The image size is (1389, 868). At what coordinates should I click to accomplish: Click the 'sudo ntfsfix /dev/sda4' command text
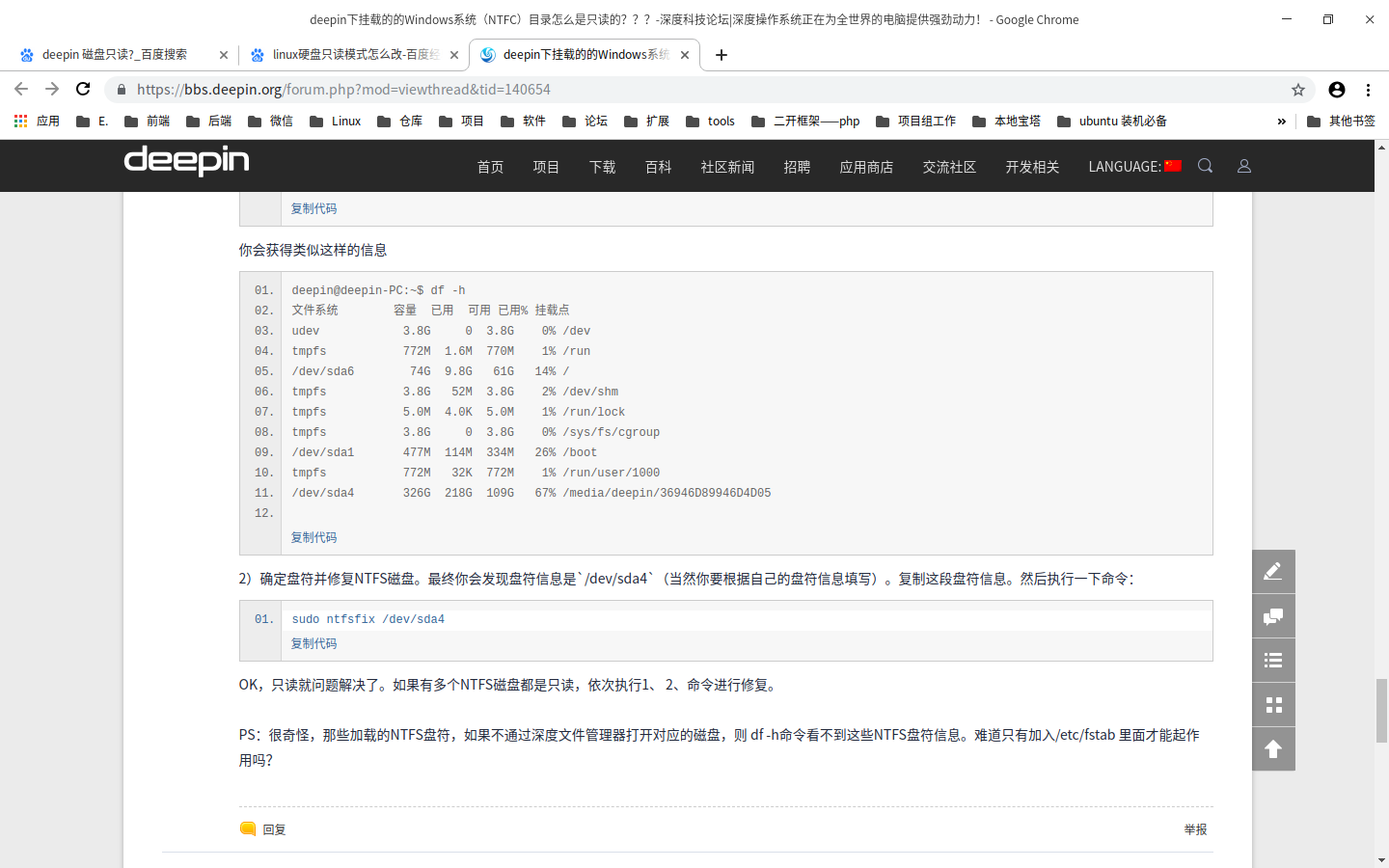point(368,620)
